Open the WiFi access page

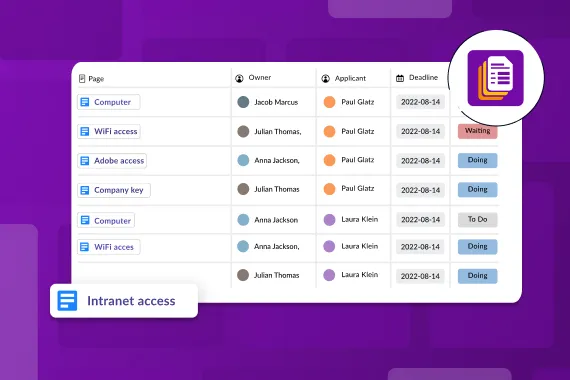pos(109,131)
